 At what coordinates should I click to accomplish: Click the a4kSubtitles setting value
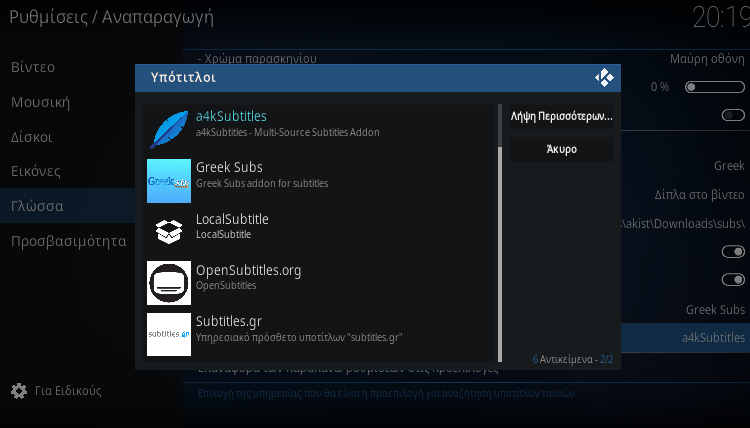(713, 338)
